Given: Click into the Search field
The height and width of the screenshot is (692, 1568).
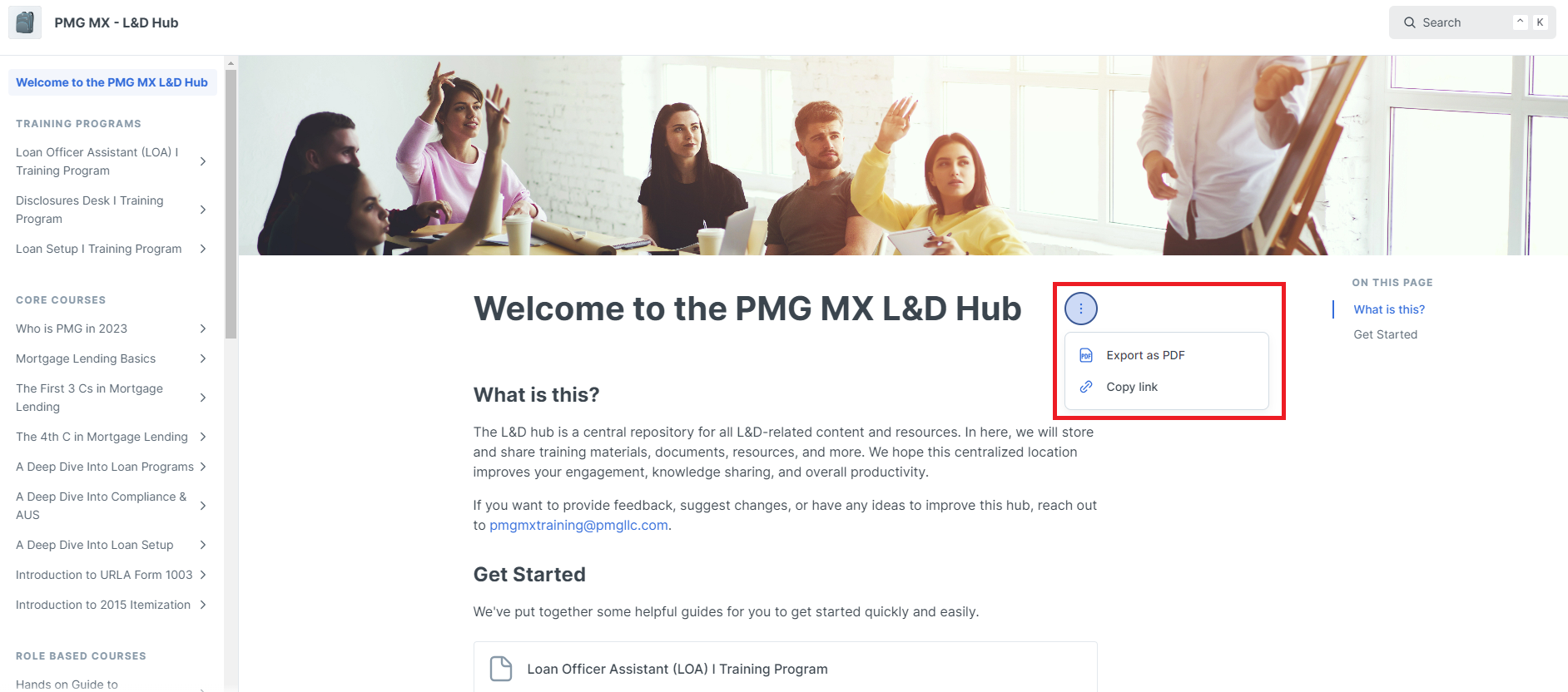Looking at the screenshot, I should (1472, 22).
